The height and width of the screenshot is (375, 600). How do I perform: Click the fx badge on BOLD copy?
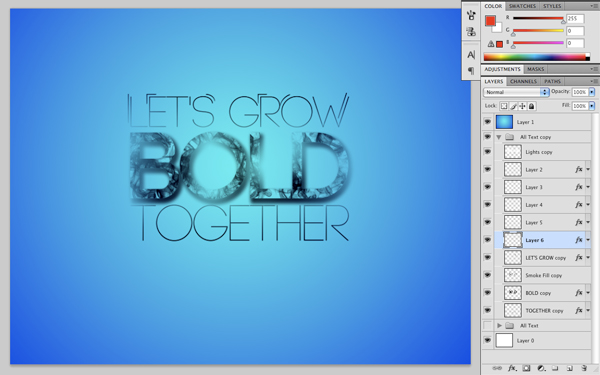(579, 292)
